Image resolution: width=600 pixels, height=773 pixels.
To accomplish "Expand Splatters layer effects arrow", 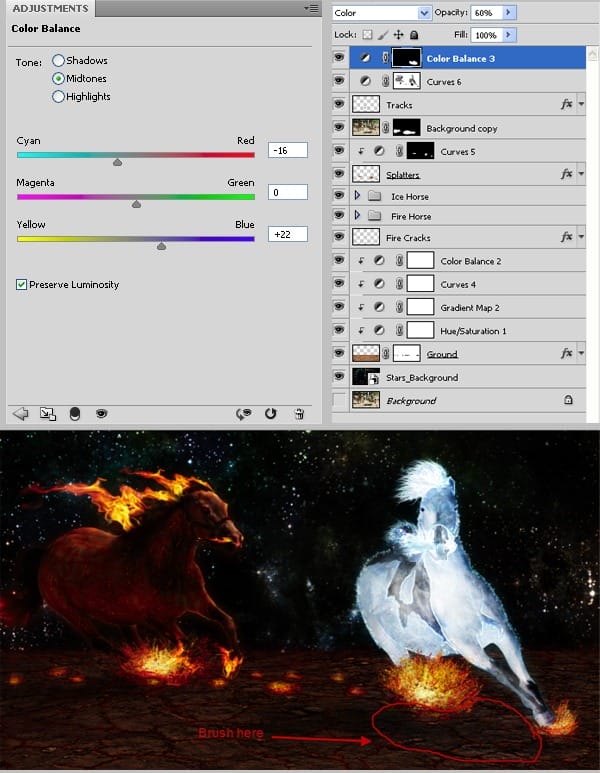I will (581, 174).
